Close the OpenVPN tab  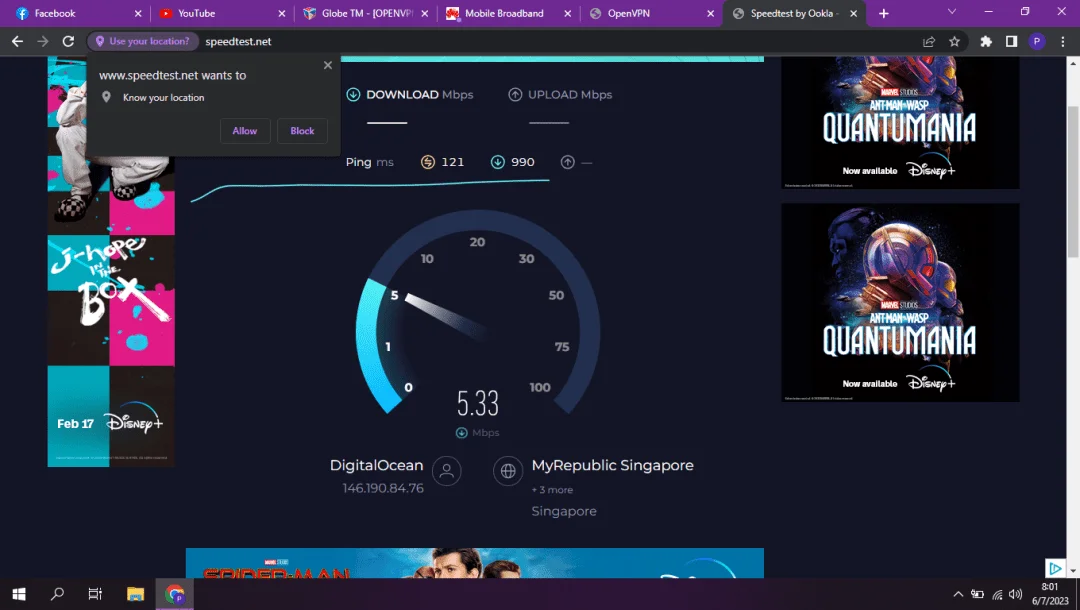pos(711,13)
